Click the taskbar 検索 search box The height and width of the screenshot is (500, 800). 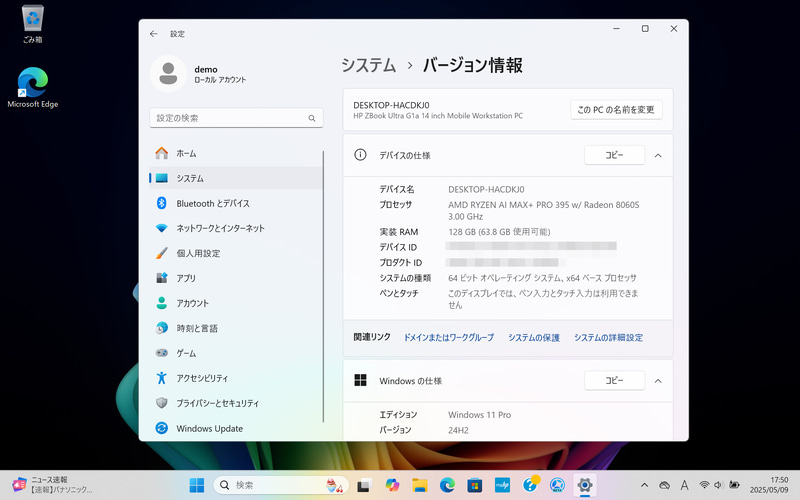(x=281, y=485)
